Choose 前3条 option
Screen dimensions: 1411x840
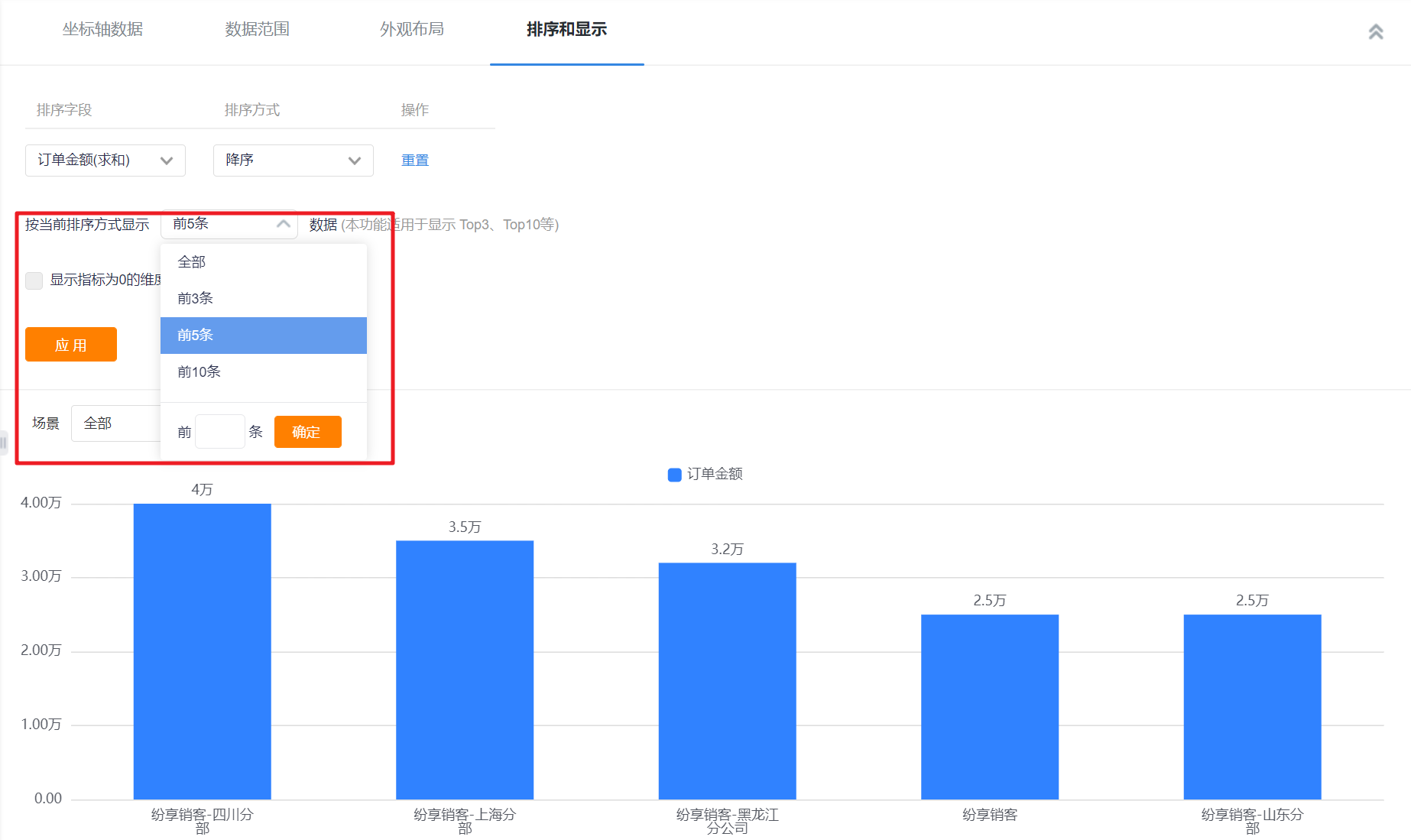point(264,299)
